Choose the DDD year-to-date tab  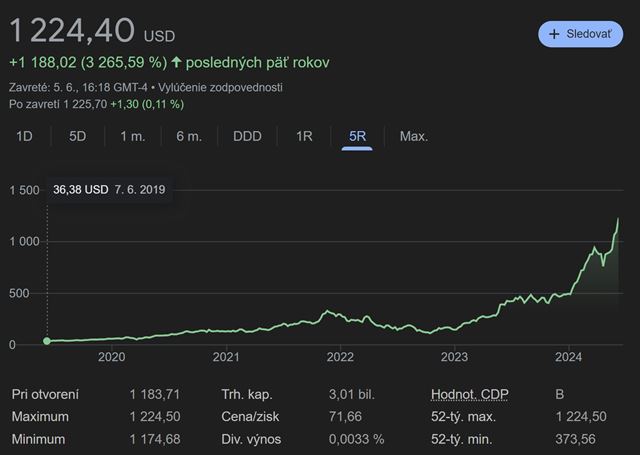pyautogui.click(x=247, y=136)
